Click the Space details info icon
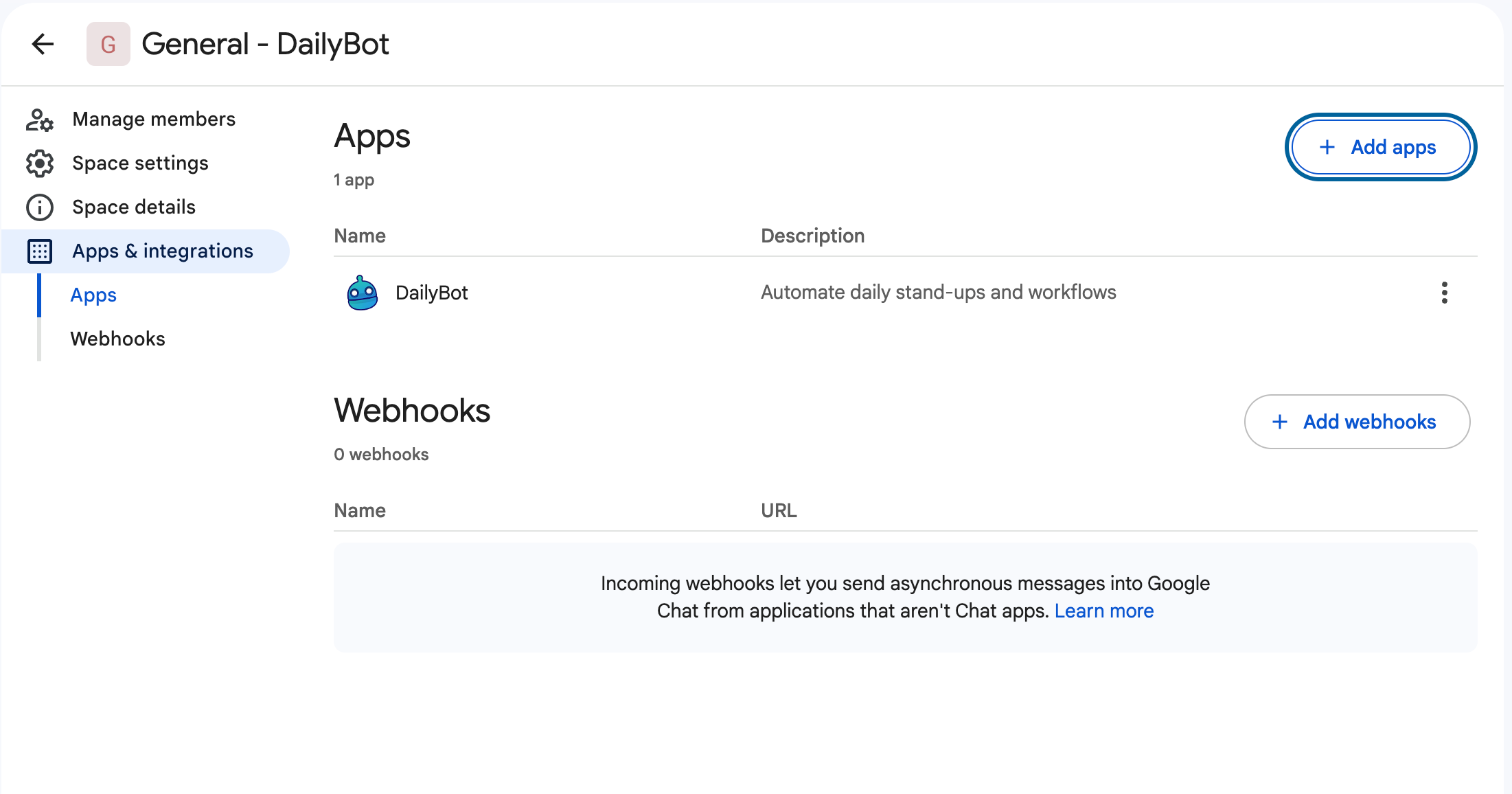This screenshot has height=794, width=1512. [40, 207]
